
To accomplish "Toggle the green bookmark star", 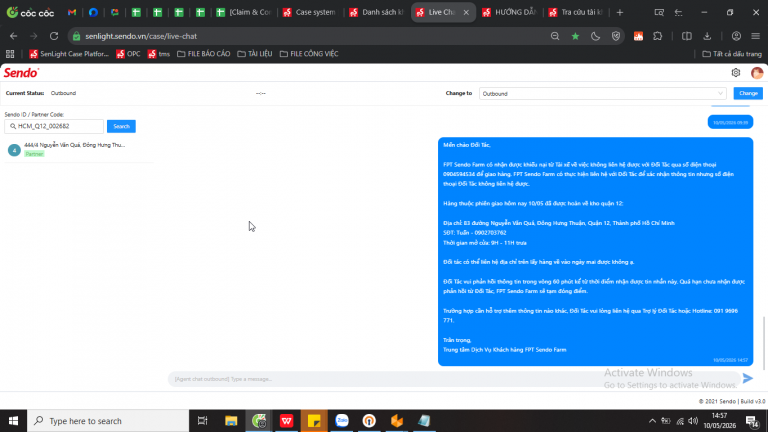I will pos(576,36).
